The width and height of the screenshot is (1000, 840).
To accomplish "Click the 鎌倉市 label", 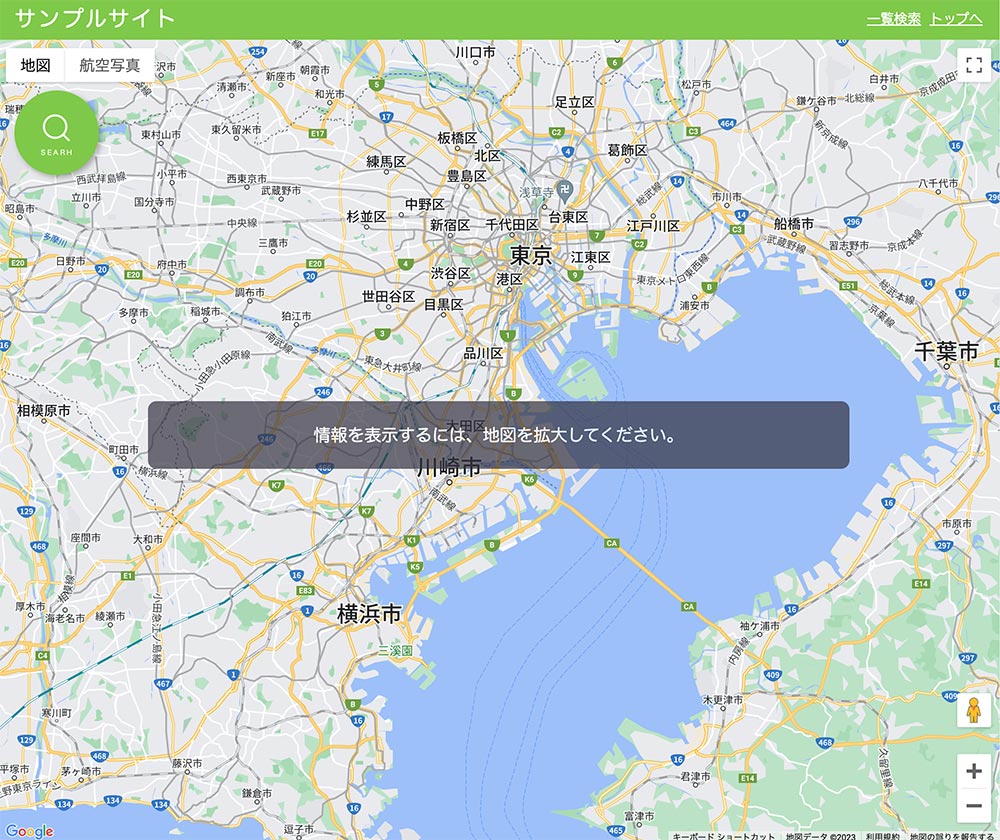I will pos(257,793).
